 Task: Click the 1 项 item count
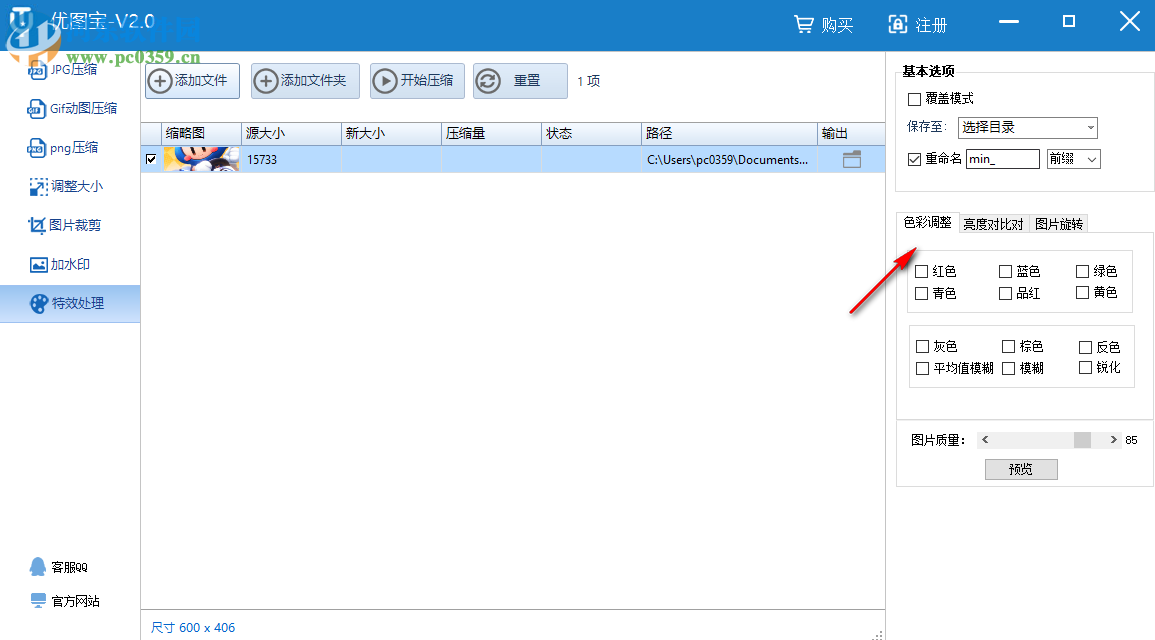(588, 81)
